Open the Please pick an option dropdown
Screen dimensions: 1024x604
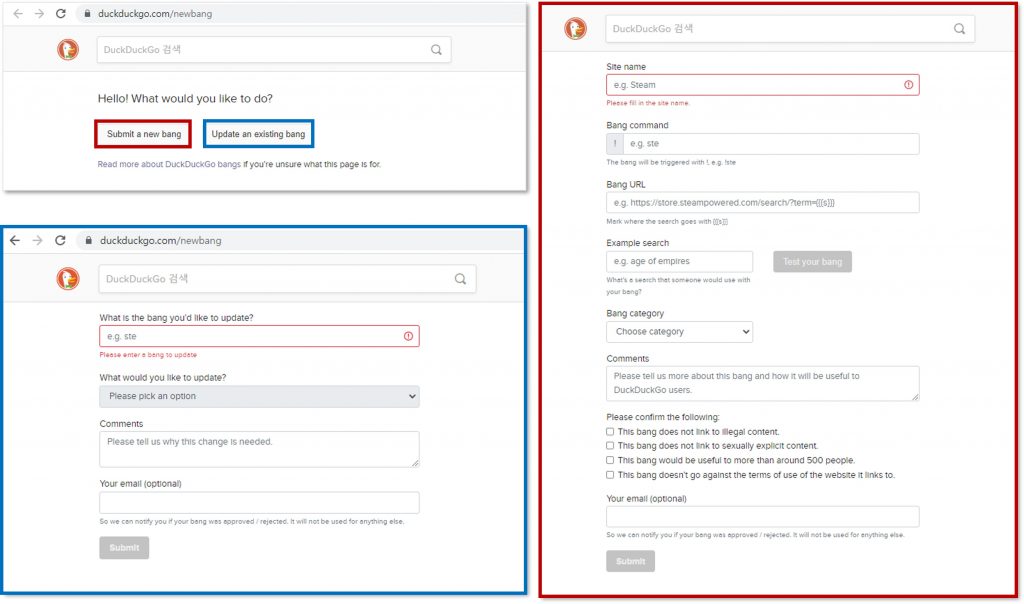click(259, 396)
